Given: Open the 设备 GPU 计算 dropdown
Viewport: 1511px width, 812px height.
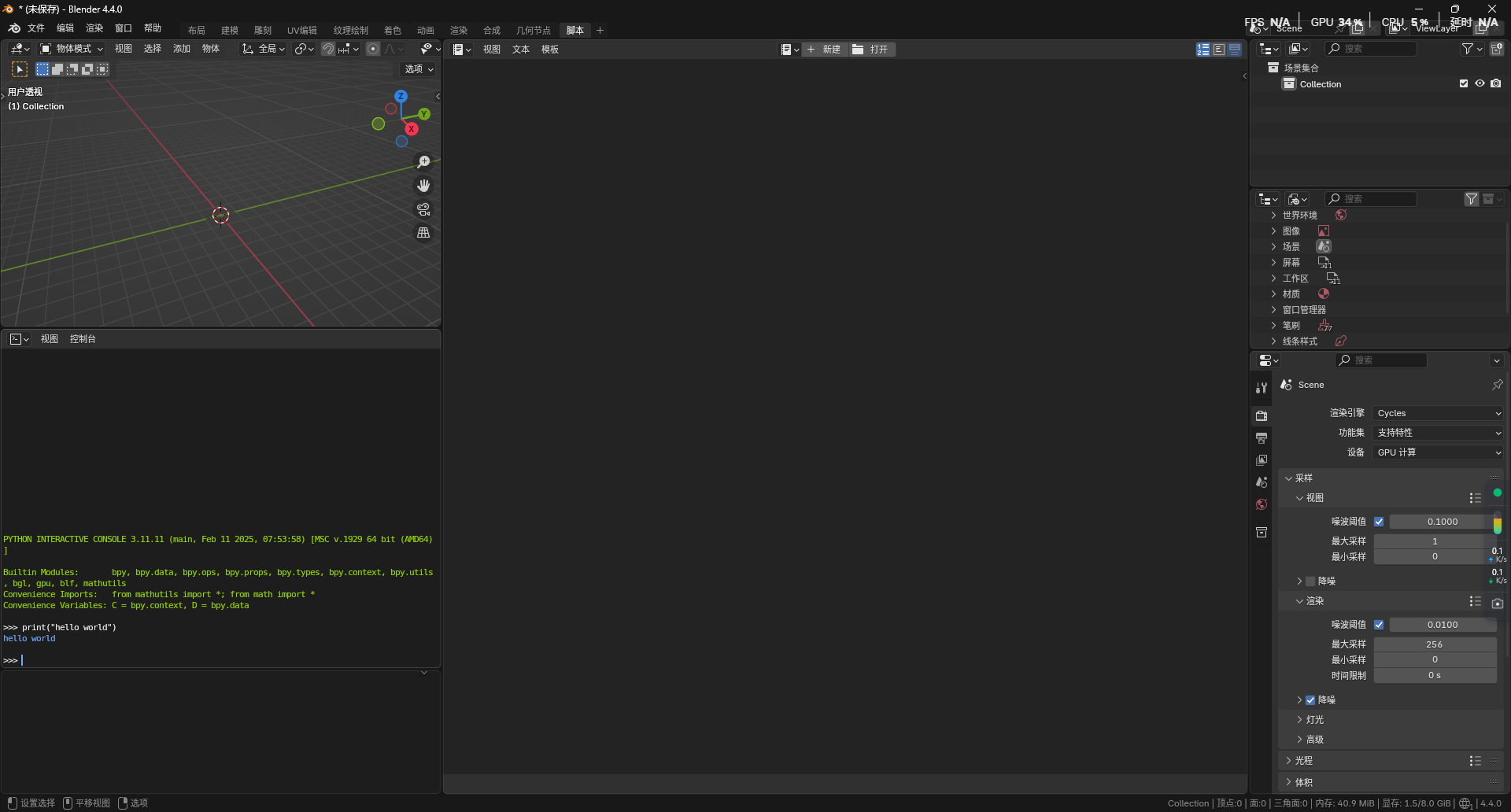Looking at the screenshot, I should click(1438, 452).
